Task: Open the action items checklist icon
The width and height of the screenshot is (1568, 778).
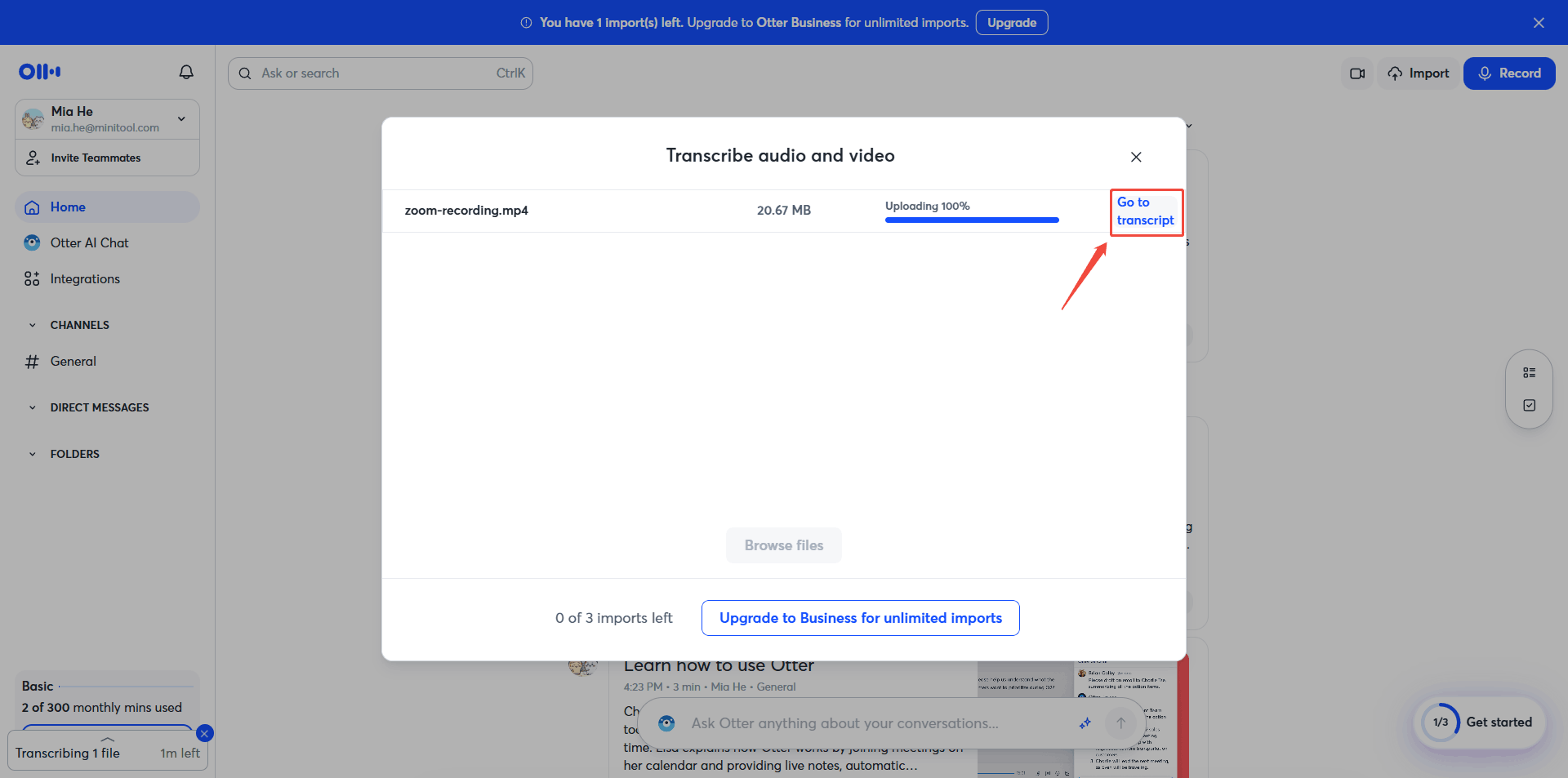Action: pos(1530,404)
